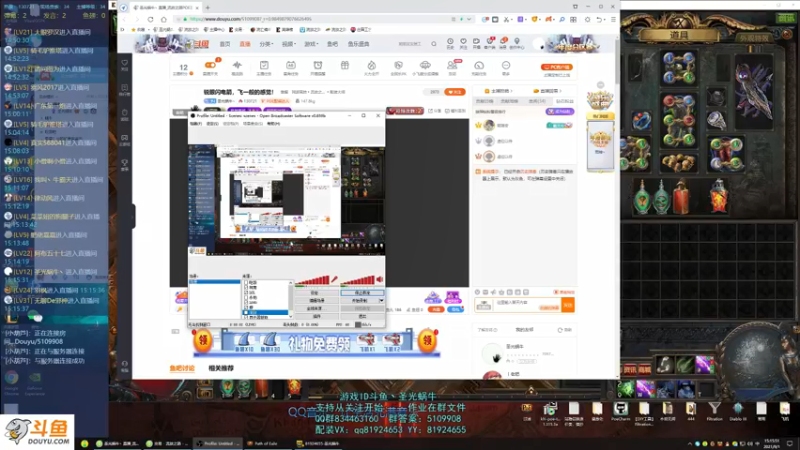Open the alarm clock reminder icon

point(317,65)
